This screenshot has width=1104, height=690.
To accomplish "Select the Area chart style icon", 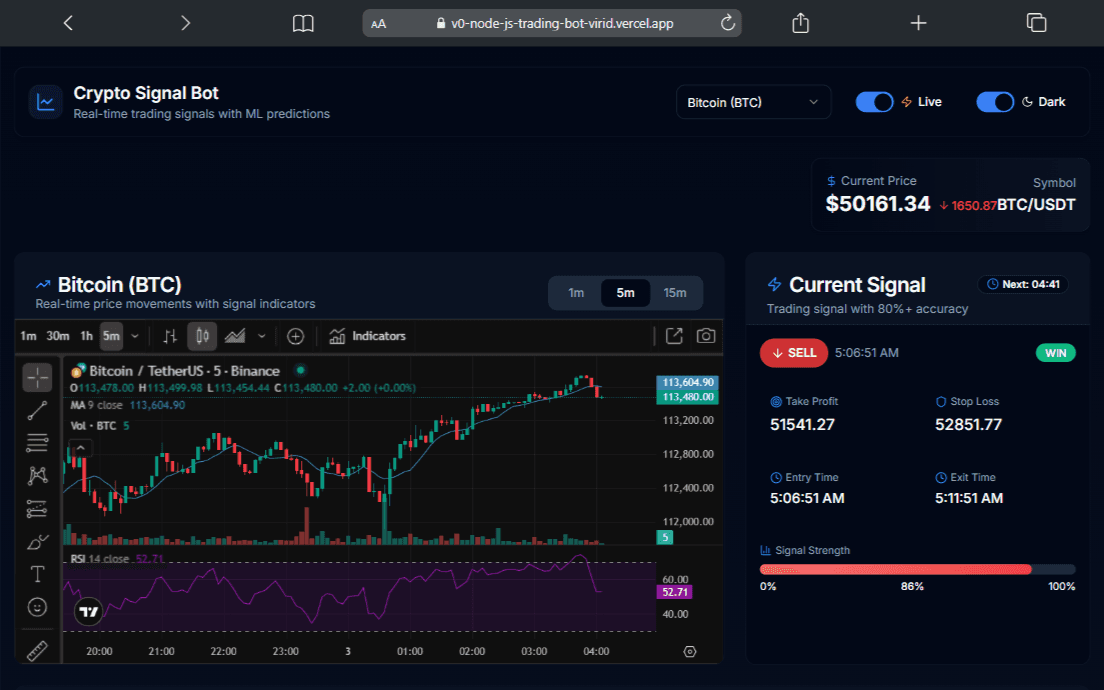I will 234,337.
